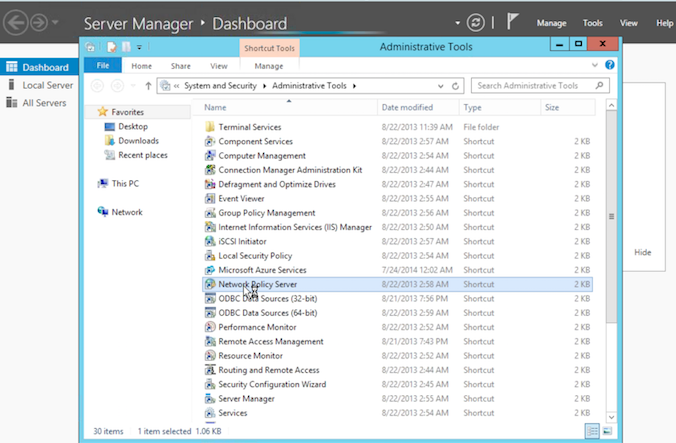Select the Computer Management shortcut icon

click(210, 155)
